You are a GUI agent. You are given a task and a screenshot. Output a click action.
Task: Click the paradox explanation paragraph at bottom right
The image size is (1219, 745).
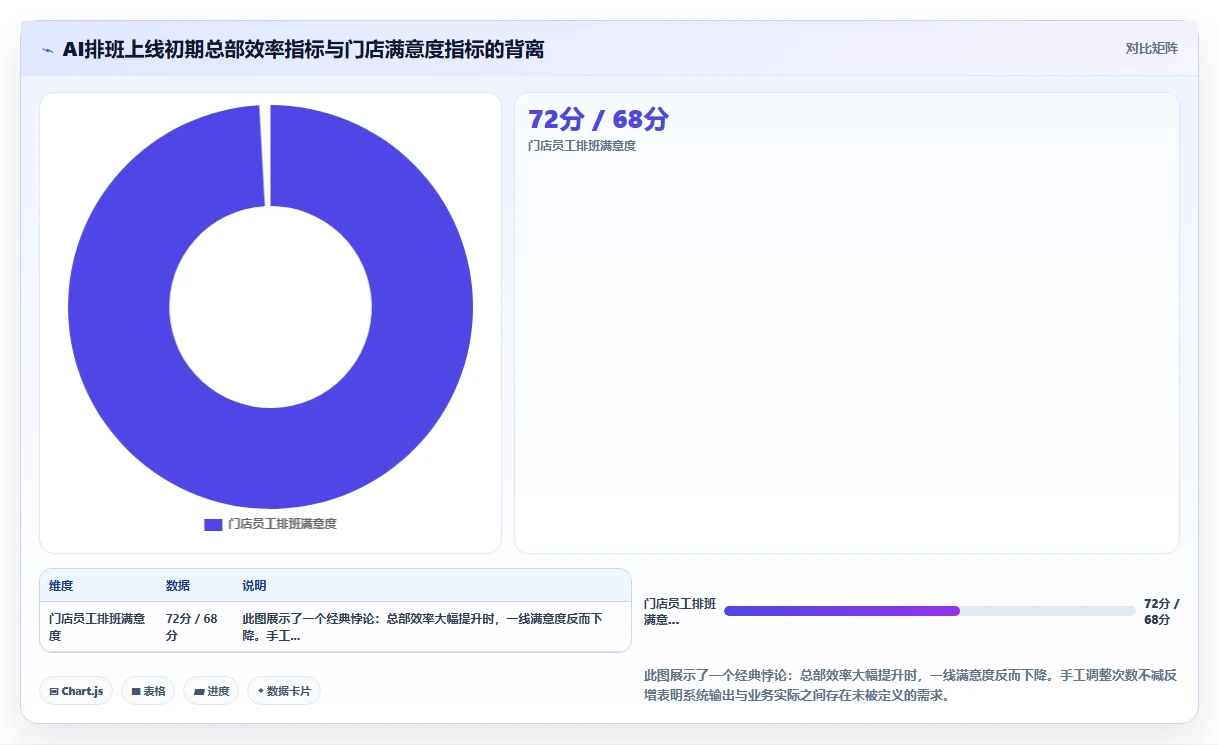pyautogui.click(x=911, y=685)
